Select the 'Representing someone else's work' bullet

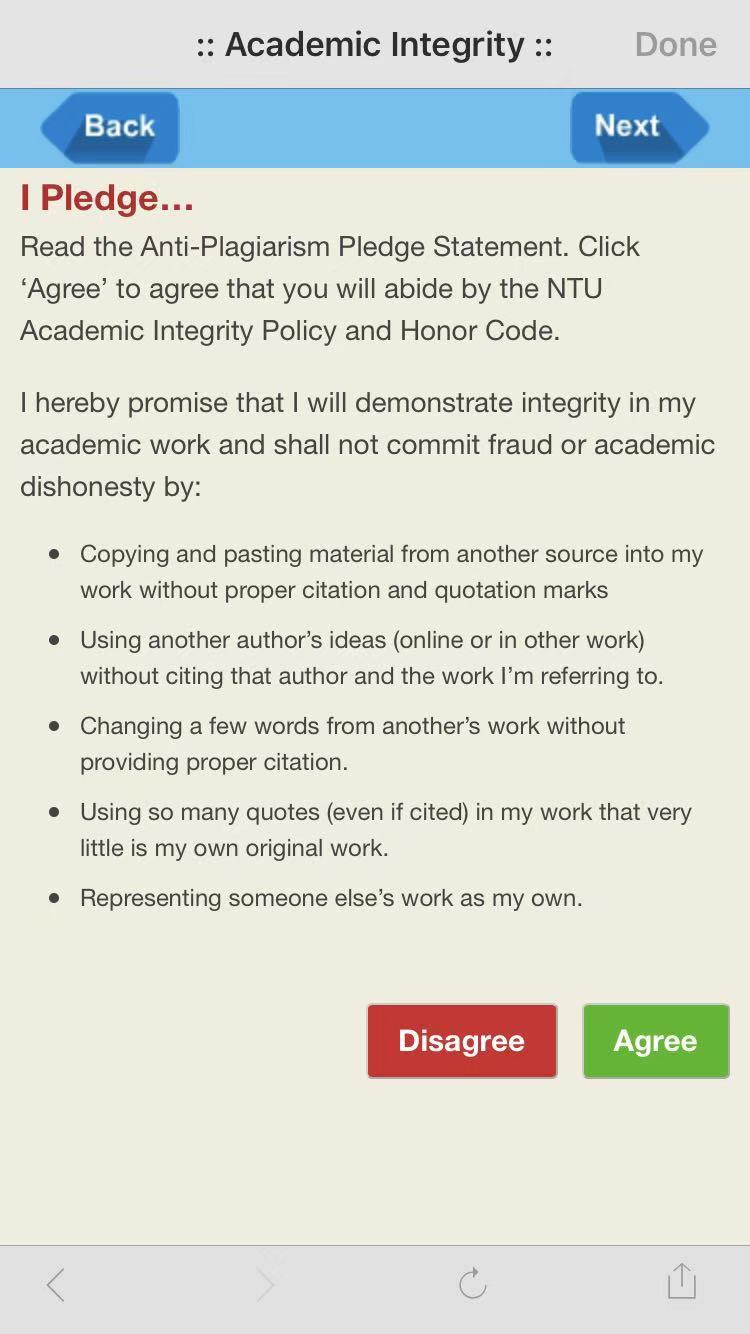click(331, 898)
